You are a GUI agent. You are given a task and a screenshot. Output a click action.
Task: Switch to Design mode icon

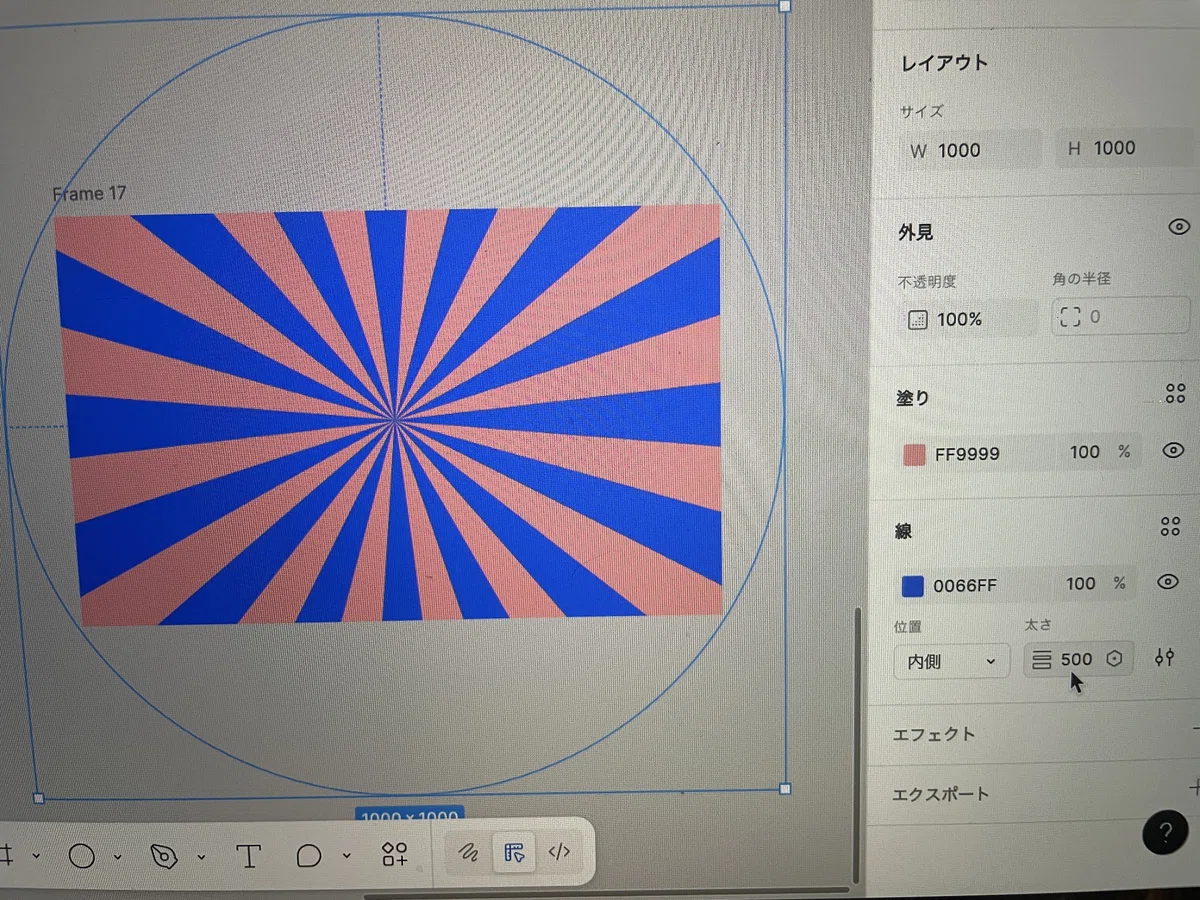pyautogui.click(x=515, y=853)
